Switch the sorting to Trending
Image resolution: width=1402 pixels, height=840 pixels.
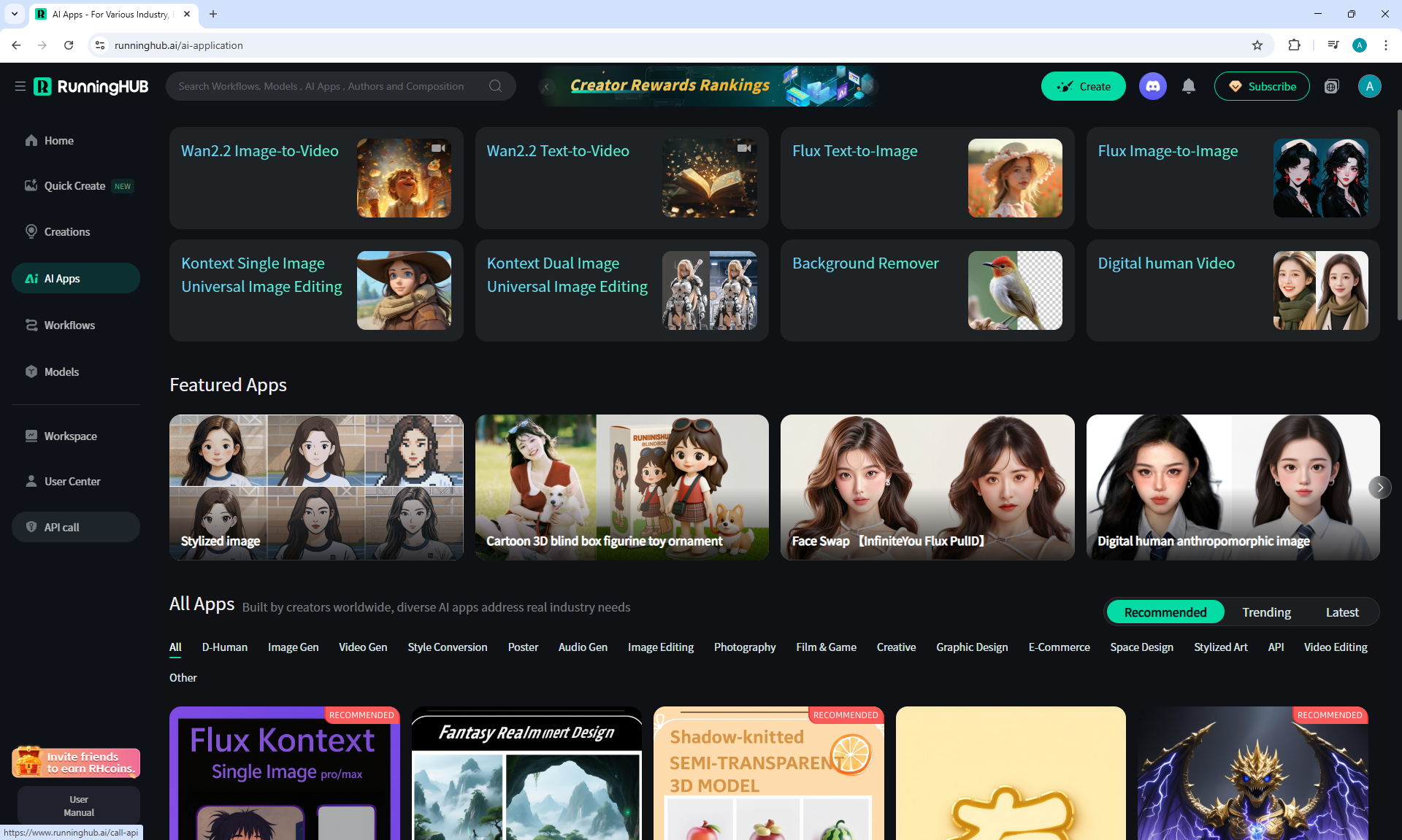point(1266,612)
